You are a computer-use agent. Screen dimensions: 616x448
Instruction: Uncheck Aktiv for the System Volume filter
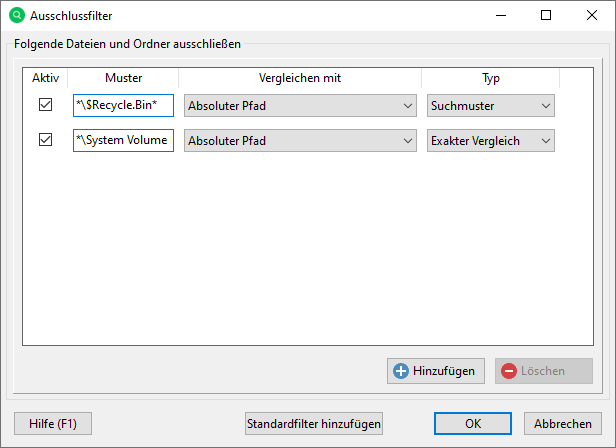click(46, 140)
